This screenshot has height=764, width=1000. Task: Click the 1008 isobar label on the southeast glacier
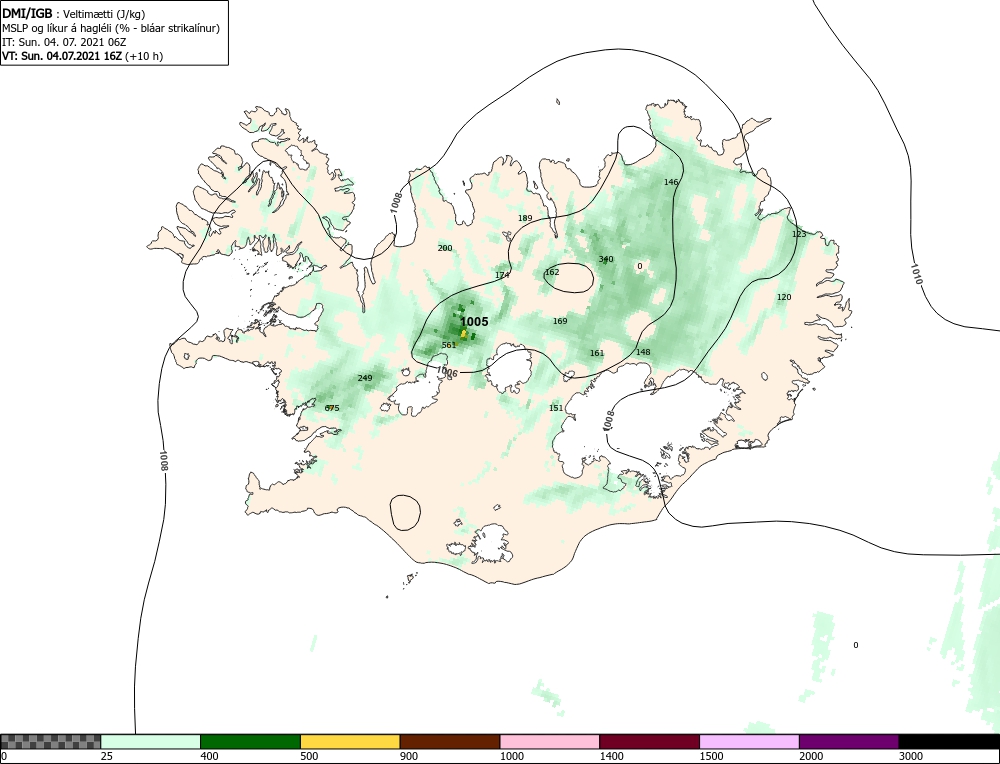pos(608,420)
